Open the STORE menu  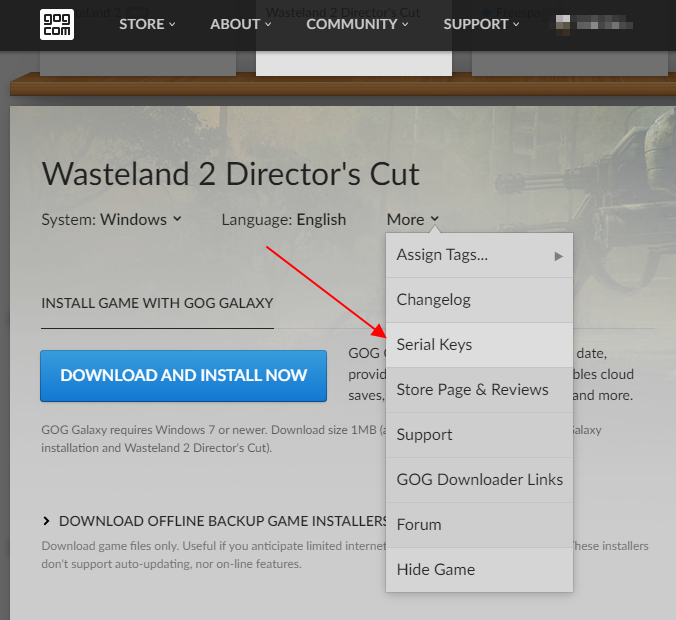[x=147, y=24]
